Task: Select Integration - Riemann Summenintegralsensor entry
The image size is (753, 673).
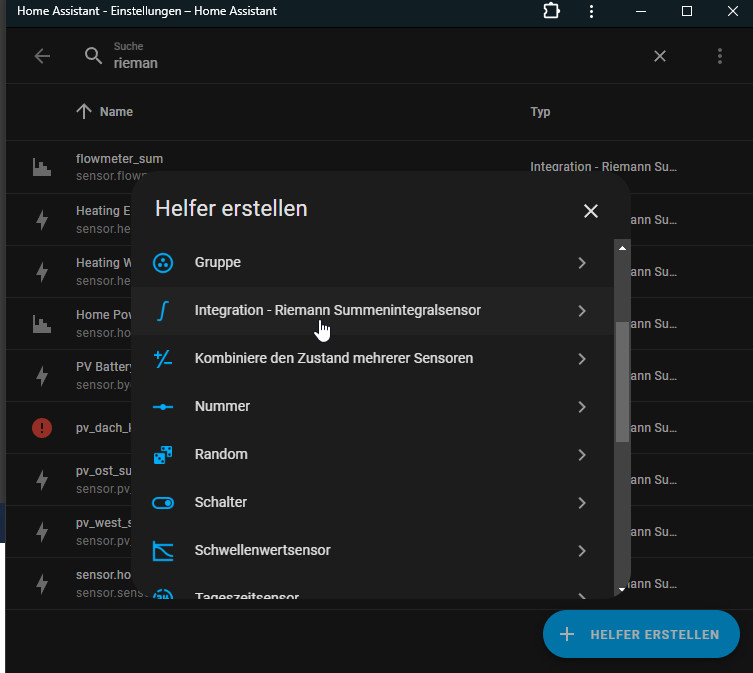Action: point(337,311)
